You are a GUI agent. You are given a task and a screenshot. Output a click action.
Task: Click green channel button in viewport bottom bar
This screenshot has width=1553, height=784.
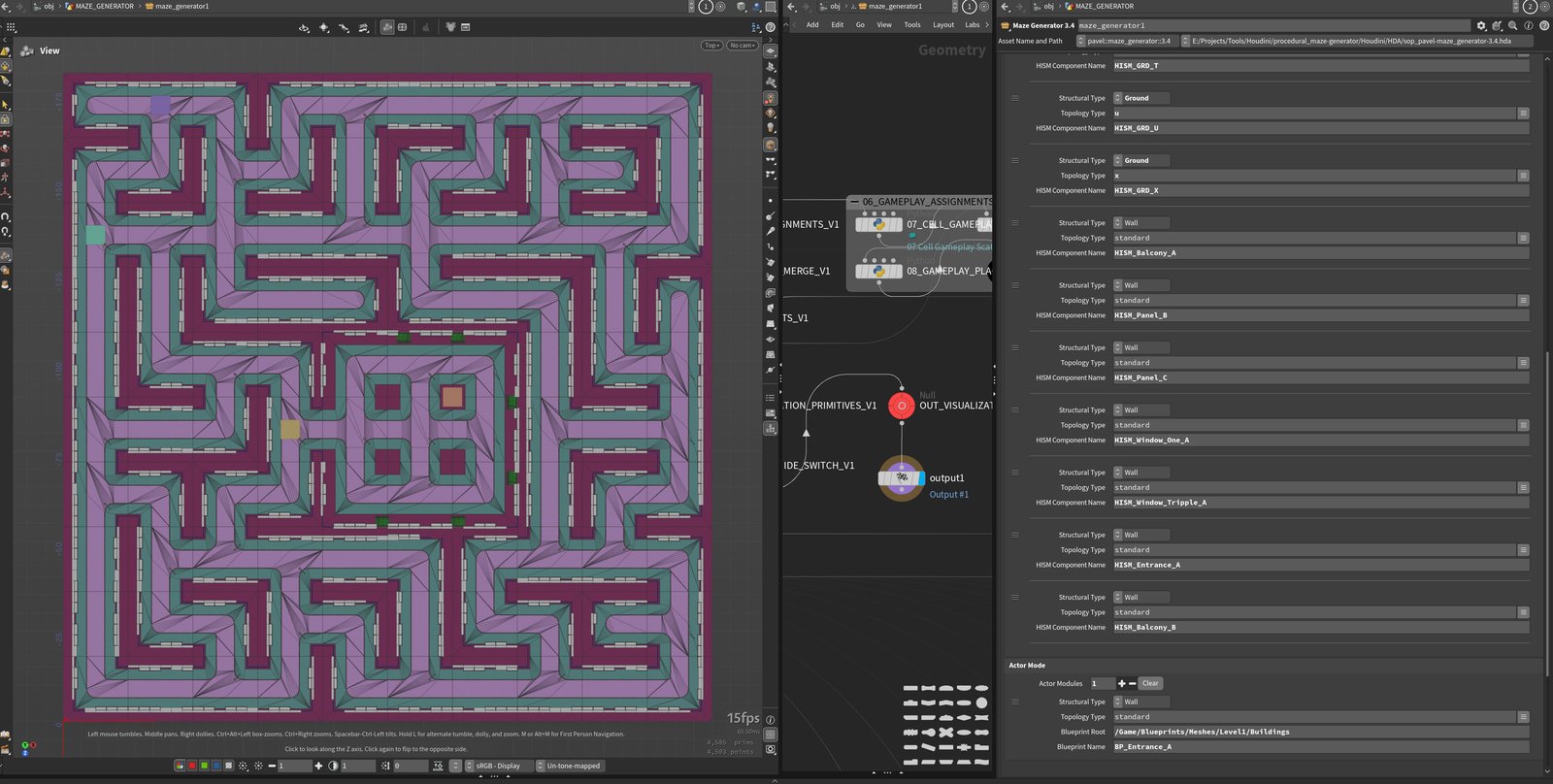204,766
